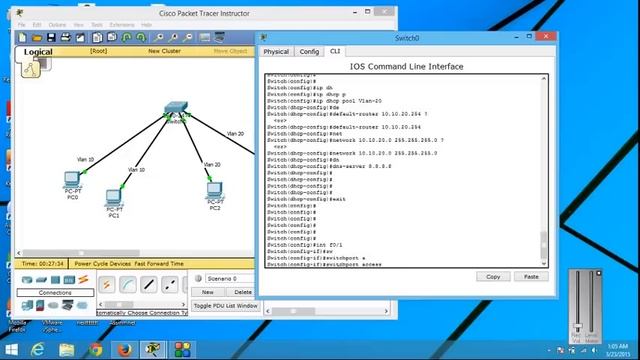Image resolution: width=640 pixels, height=360 pixels.
Task: Open the File menu
Action: pos(22,25)
